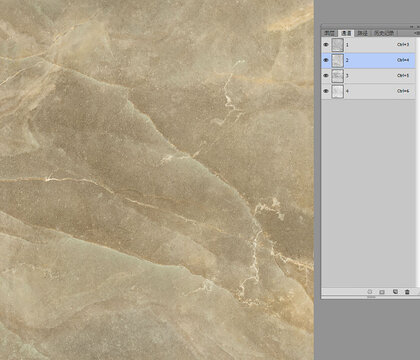Screen dimensions: 420x360
Task: Click the thumbnail of channel 2
Action: tap(337, 61)
